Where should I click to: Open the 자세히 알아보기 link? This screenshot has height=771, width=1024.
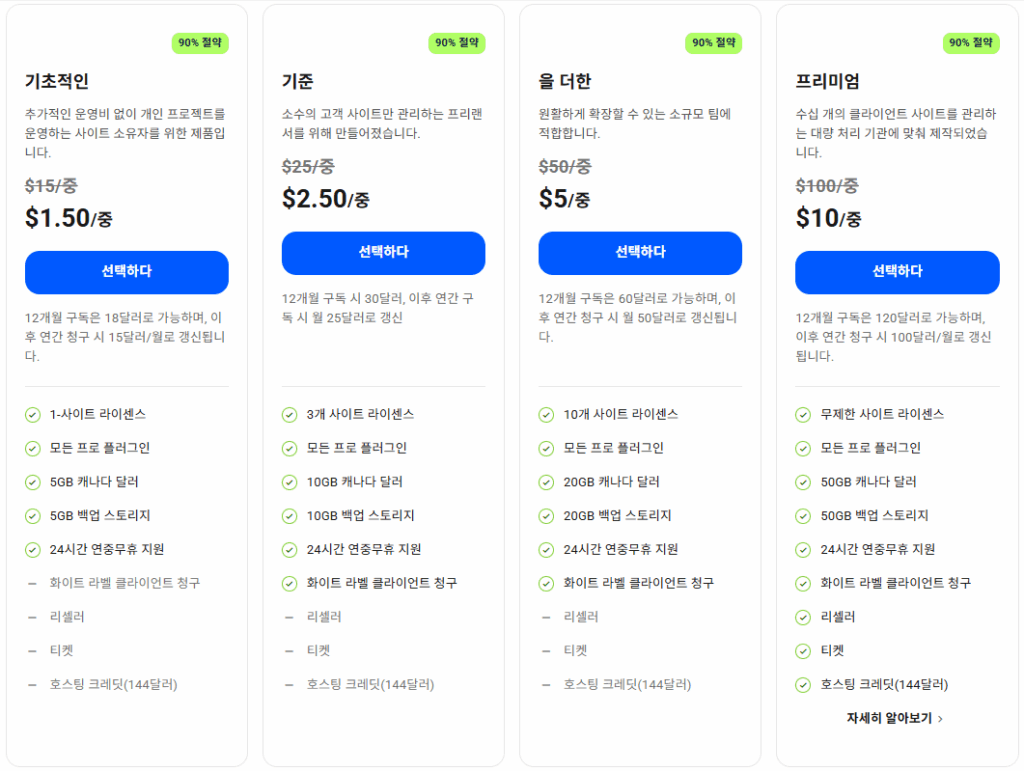(x=889, y=718)
